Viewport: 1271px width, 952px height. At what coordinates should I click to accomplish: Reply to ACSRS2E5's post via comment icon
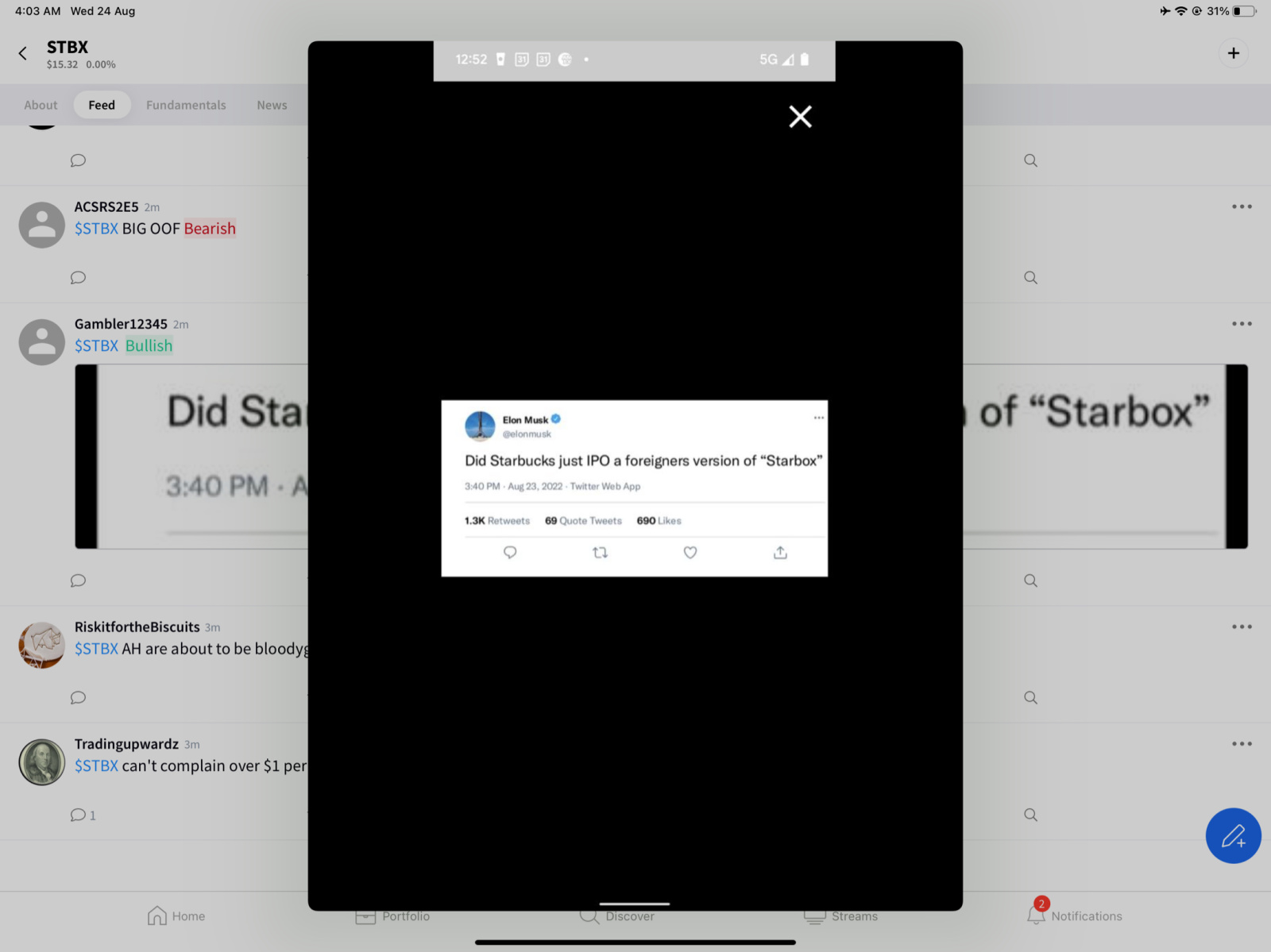[x=78, y=277]
